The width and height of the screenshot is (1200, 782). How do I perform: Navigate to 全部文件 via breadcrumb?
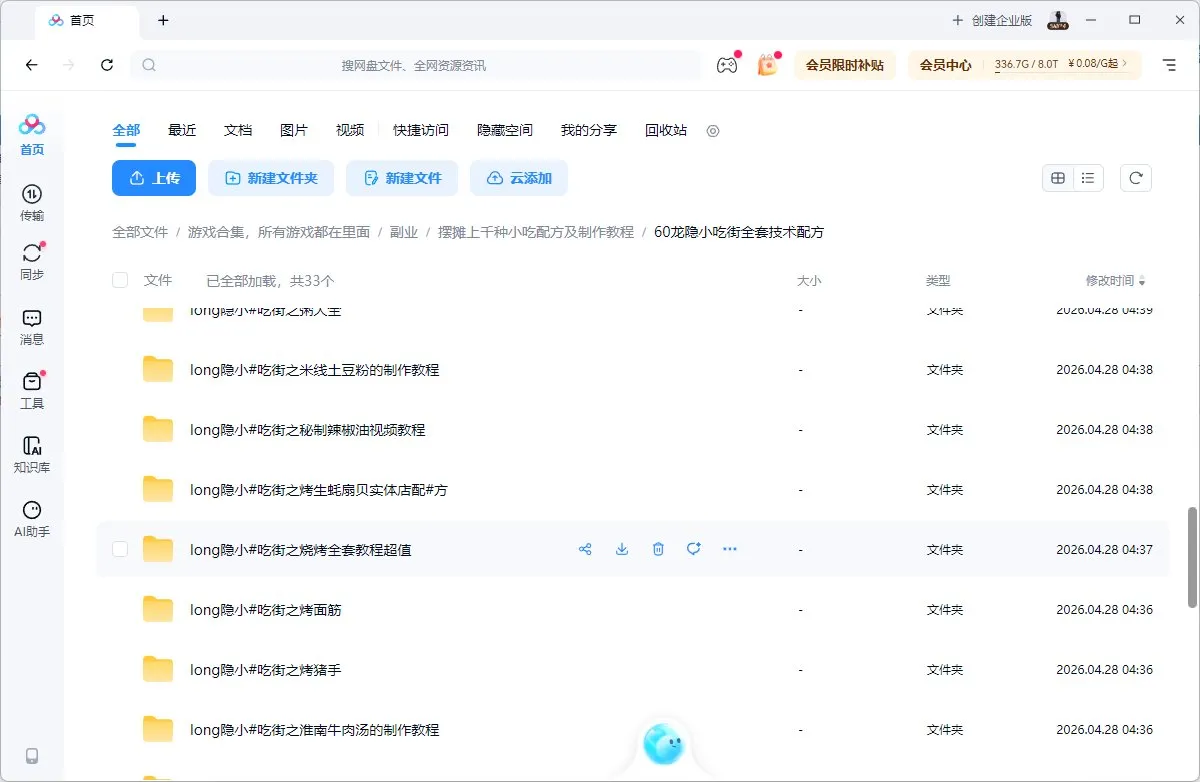coord(140,231)
